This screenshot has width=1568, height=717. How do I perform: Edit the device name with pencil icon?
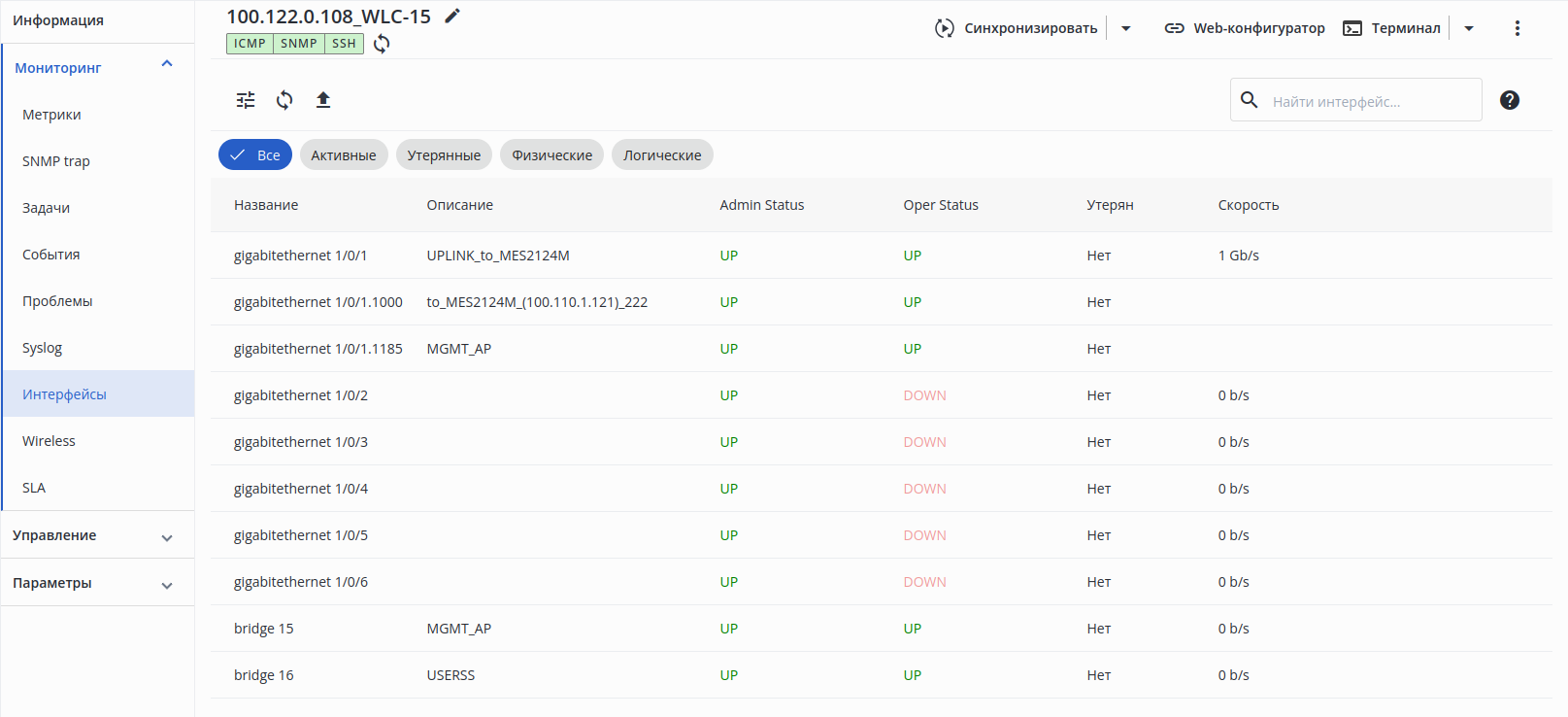click(x=451, y=16)
